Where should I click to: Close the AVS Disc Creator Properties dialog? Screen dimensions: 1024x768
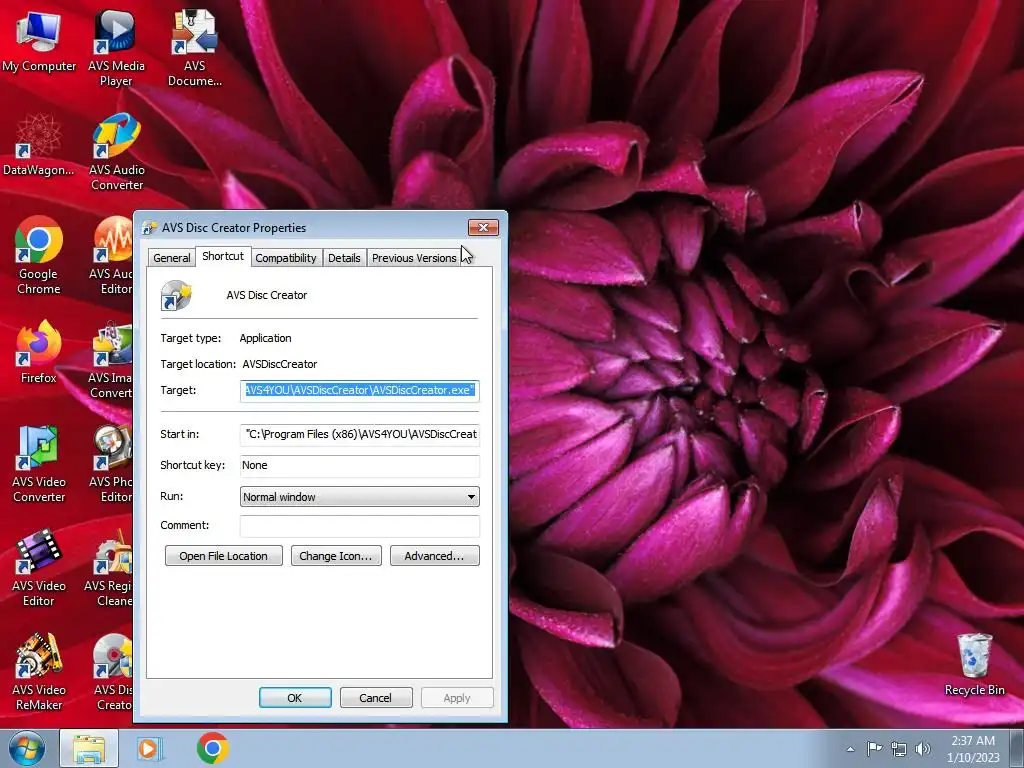click(483, 227)
